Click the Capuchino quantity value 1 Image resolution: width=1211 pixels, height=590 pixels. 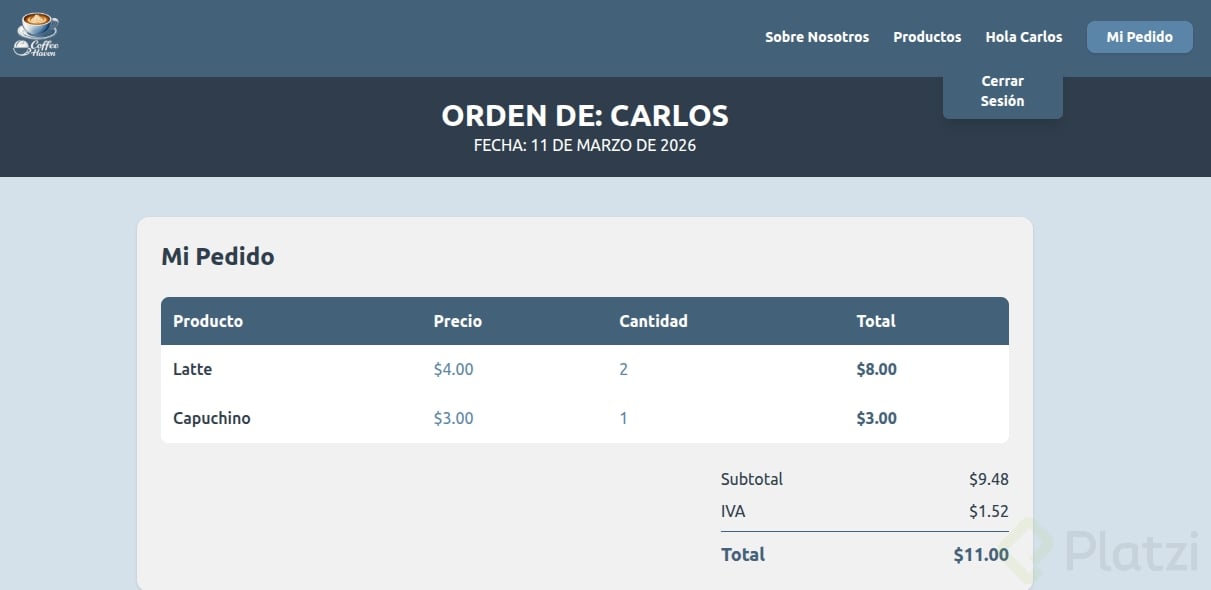pos(624,418)
